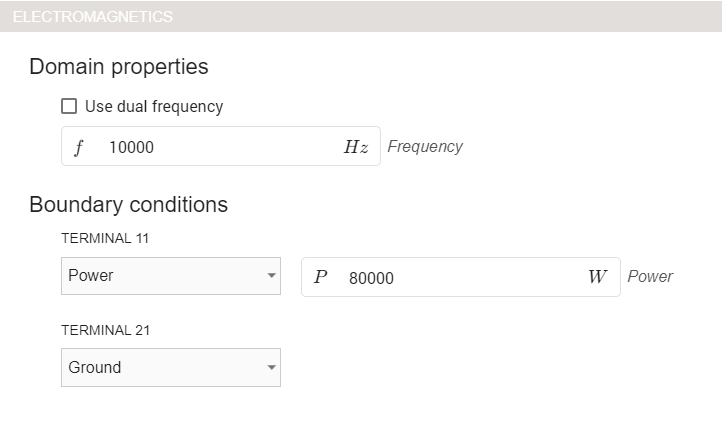Click the Hz unit in the frequency field

tap(356, 147)
